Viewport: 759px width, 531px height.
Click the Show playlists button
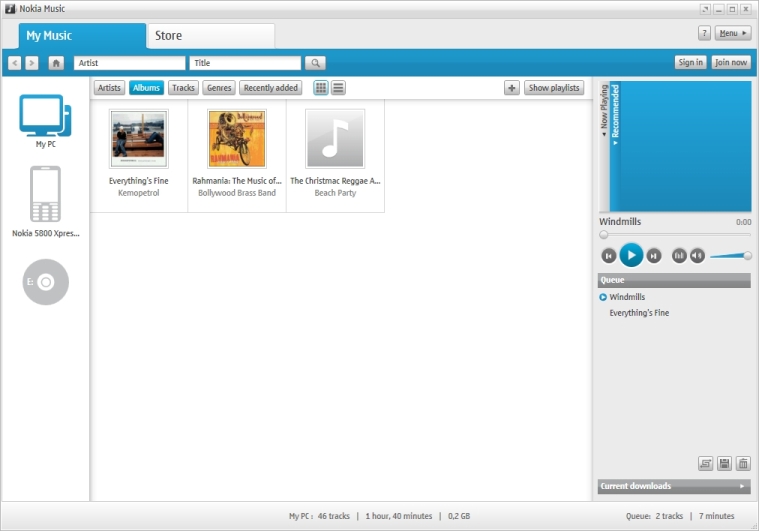click(554, 88)
